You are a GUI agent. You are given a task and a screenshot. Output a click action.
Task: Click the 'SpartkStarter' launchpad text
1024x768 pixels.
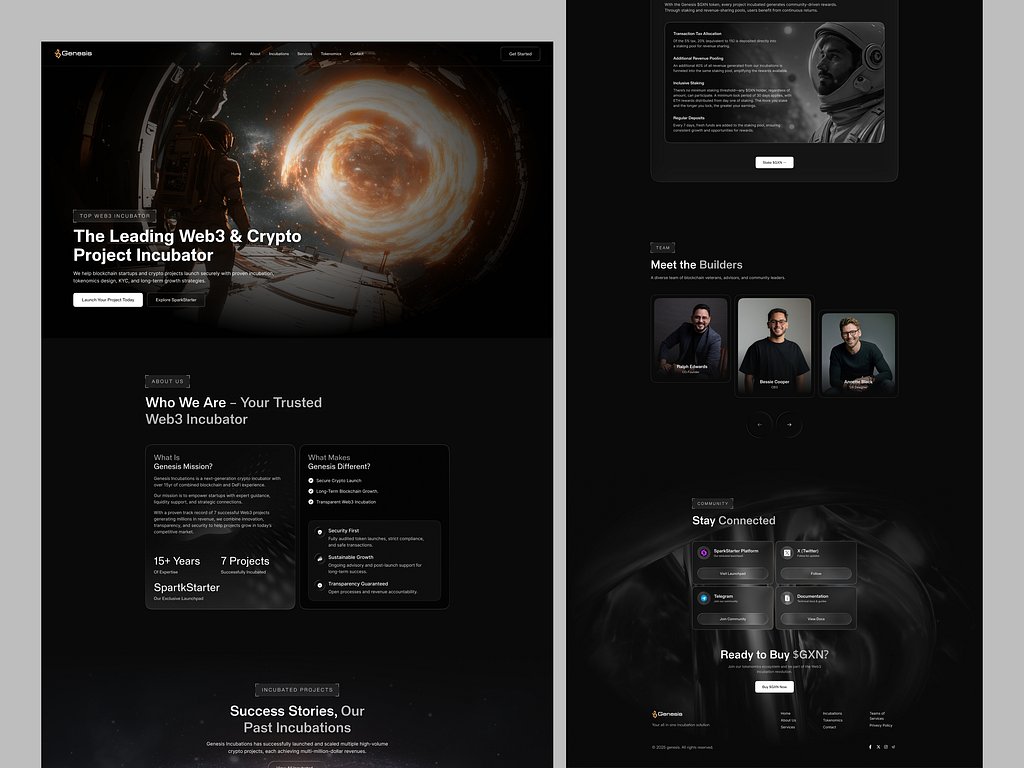187,587
